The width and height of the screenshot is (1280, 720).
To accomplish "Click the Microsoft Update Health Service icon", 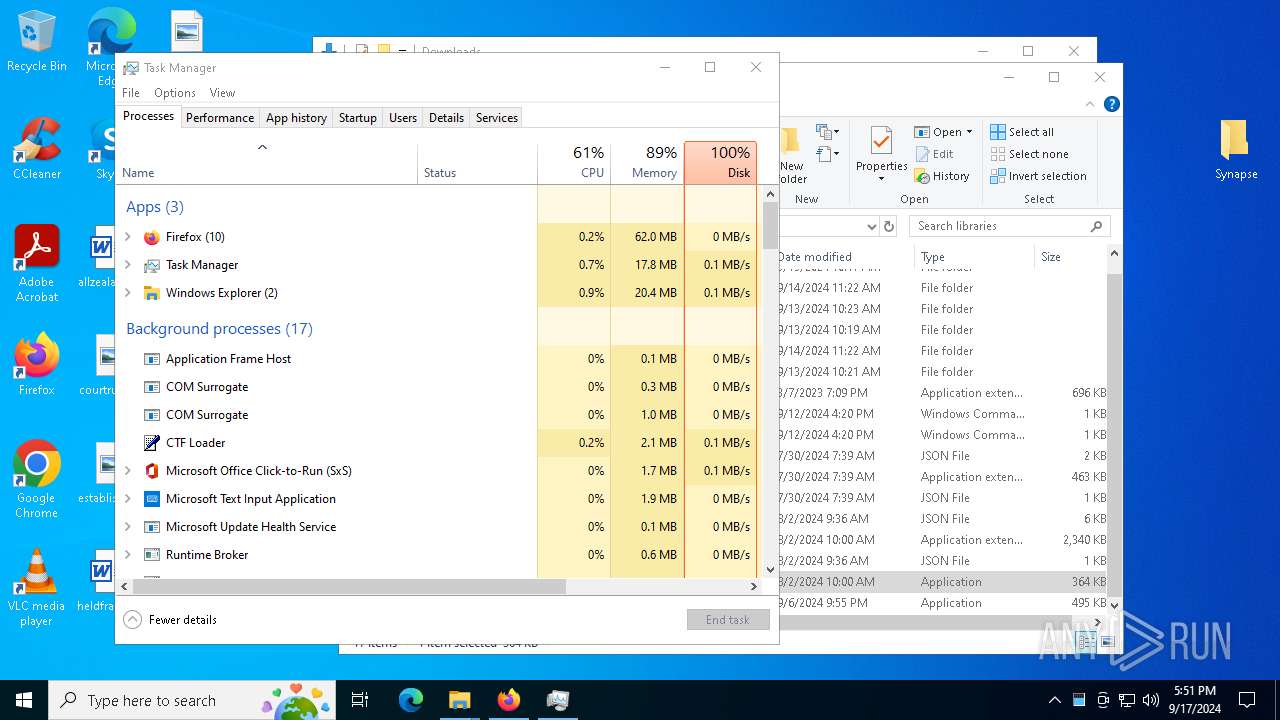I will (152, 527).
